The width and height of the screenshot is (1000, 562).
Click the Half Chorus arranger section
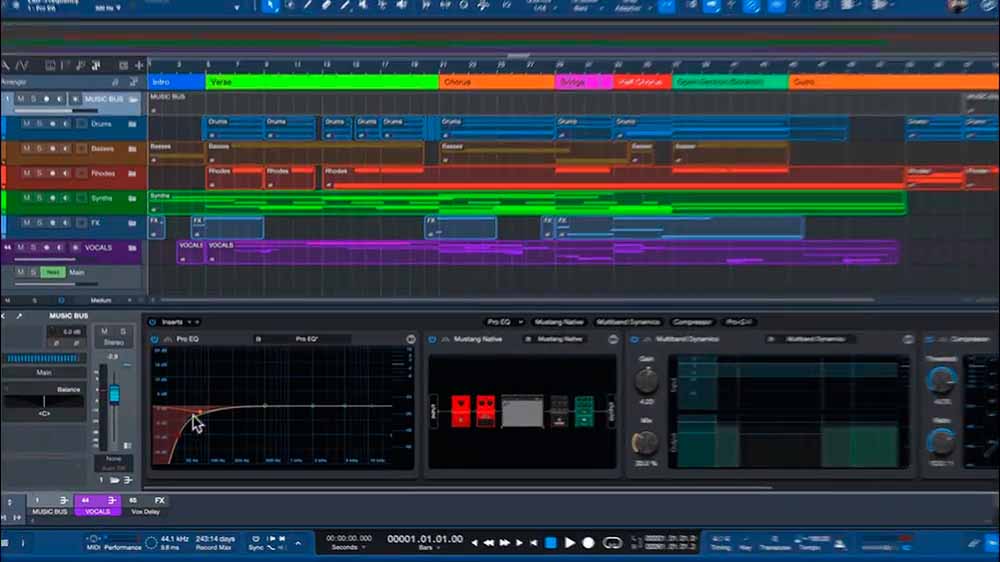(x=642, y=82)
